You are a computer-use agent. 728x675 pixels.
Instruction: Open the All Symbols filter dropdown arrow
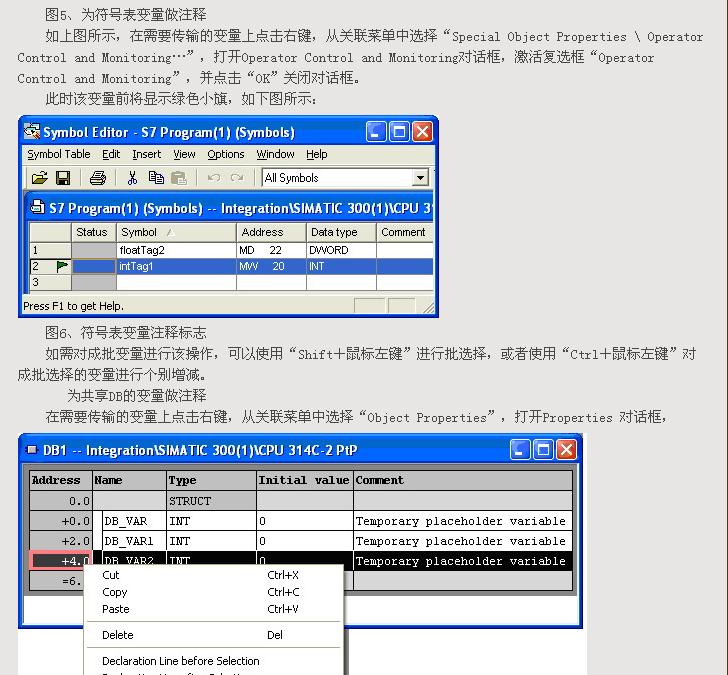(x=420, y=178)
